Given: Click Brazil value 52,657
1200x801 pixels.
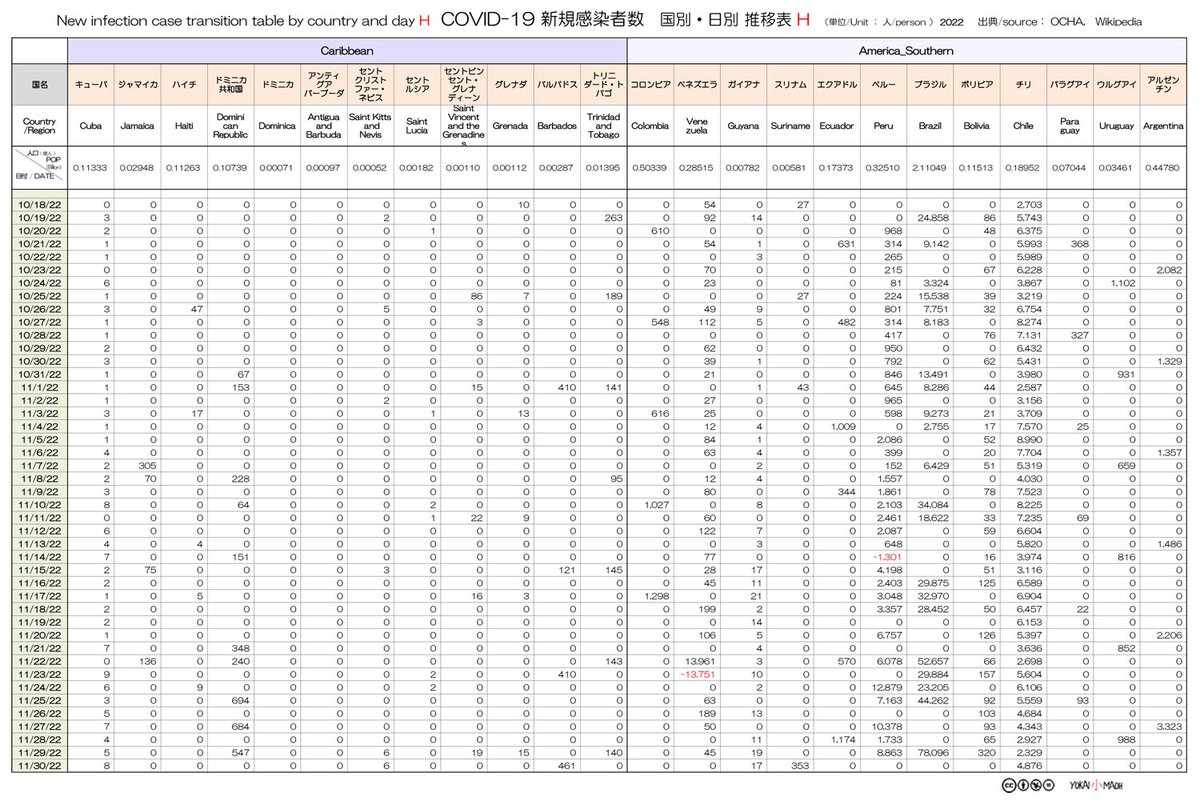Looking at the screenshot, I should (x=931, y=661).
